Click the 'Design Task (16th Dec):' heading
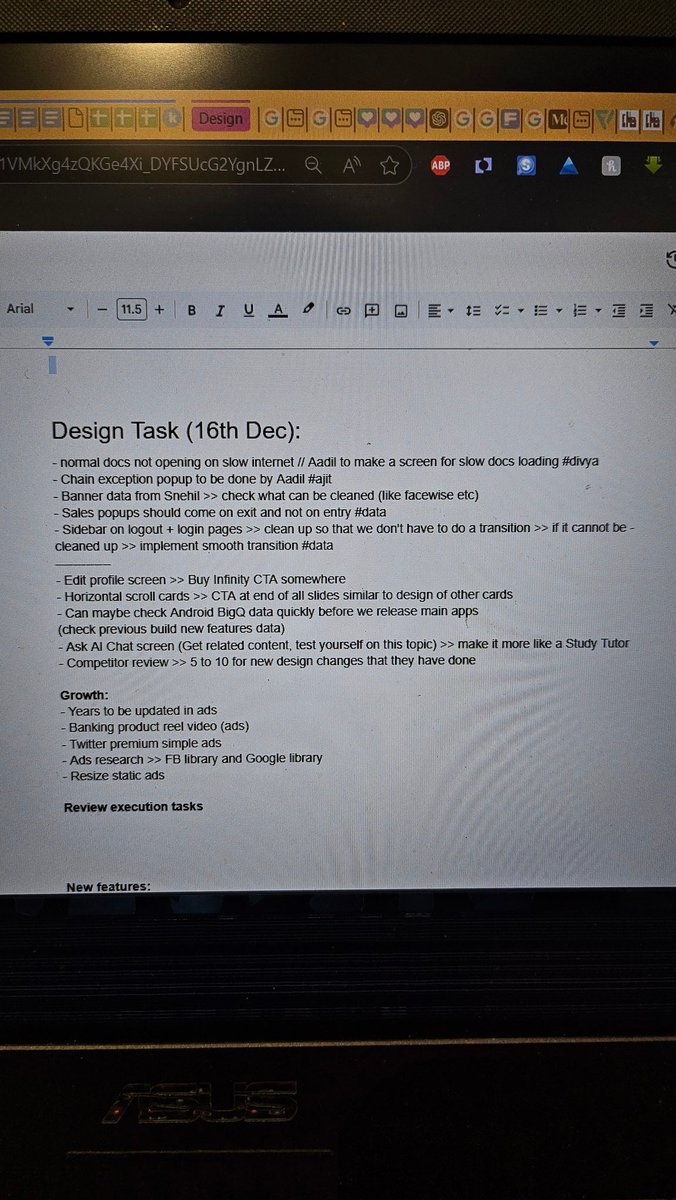This screenshot has width=676, height=1200. [x=176, y=431]
